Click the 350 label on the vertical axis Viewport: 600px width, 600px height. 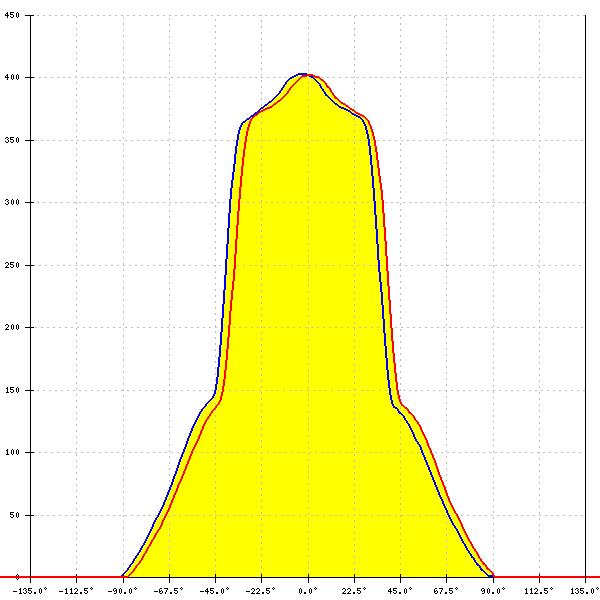click(12, 140)
